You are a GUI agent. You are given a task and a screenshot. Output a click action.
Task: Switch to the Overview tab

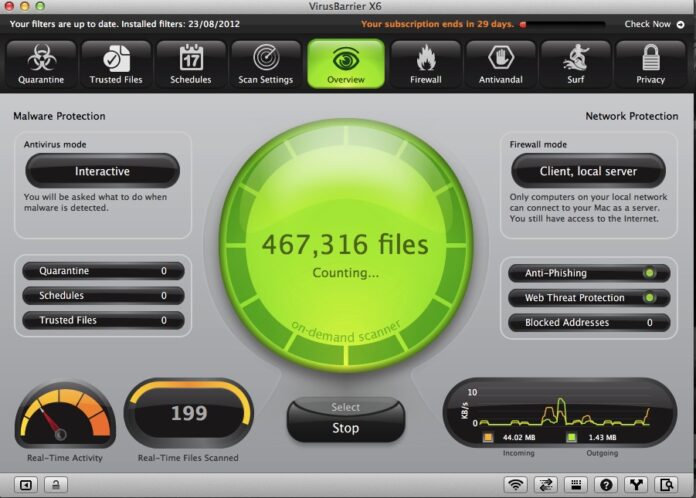point(346,64)
